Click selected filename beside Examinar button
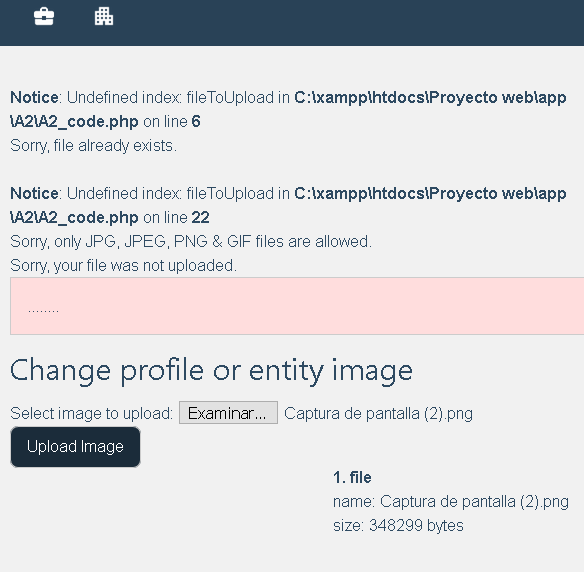584x572 pixels. click(378, 413)
